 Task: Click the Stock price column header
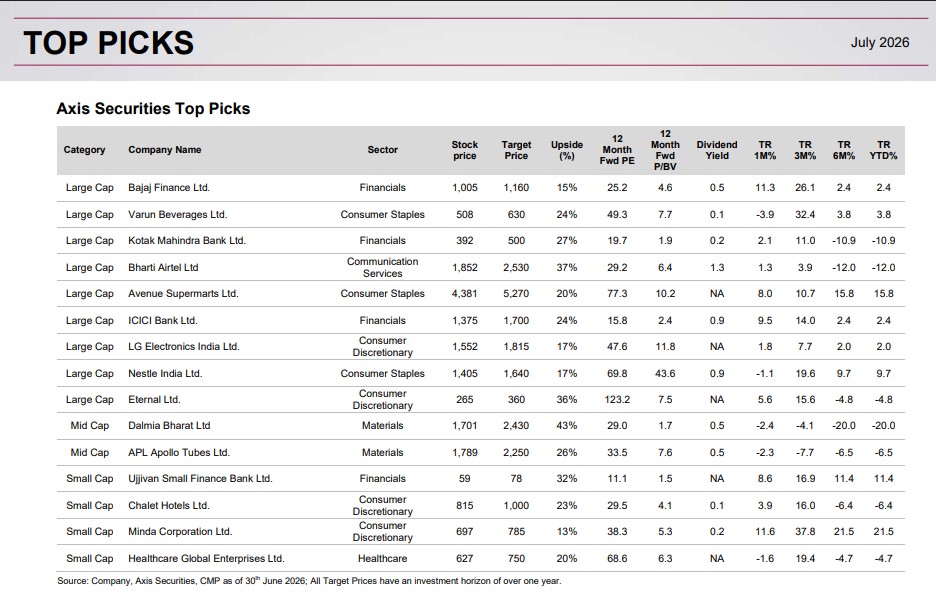click(x=464, y=150)
